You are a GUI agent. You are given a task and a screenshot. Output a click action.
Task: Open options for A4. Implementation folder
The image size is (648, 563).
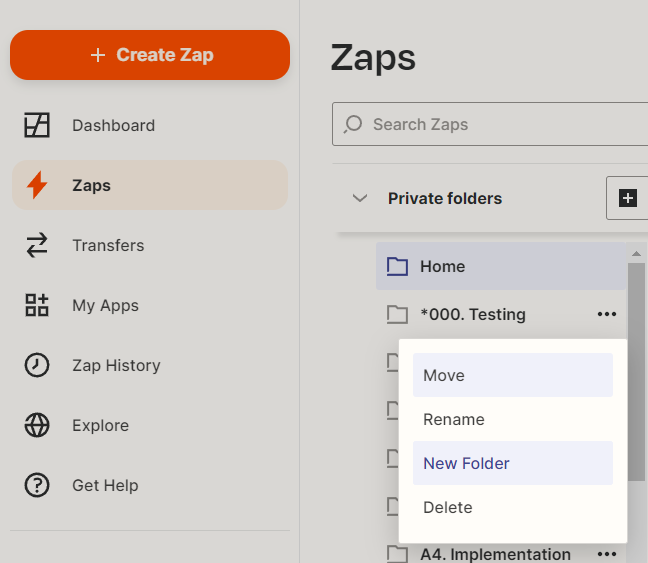click(x=606, y=553)
